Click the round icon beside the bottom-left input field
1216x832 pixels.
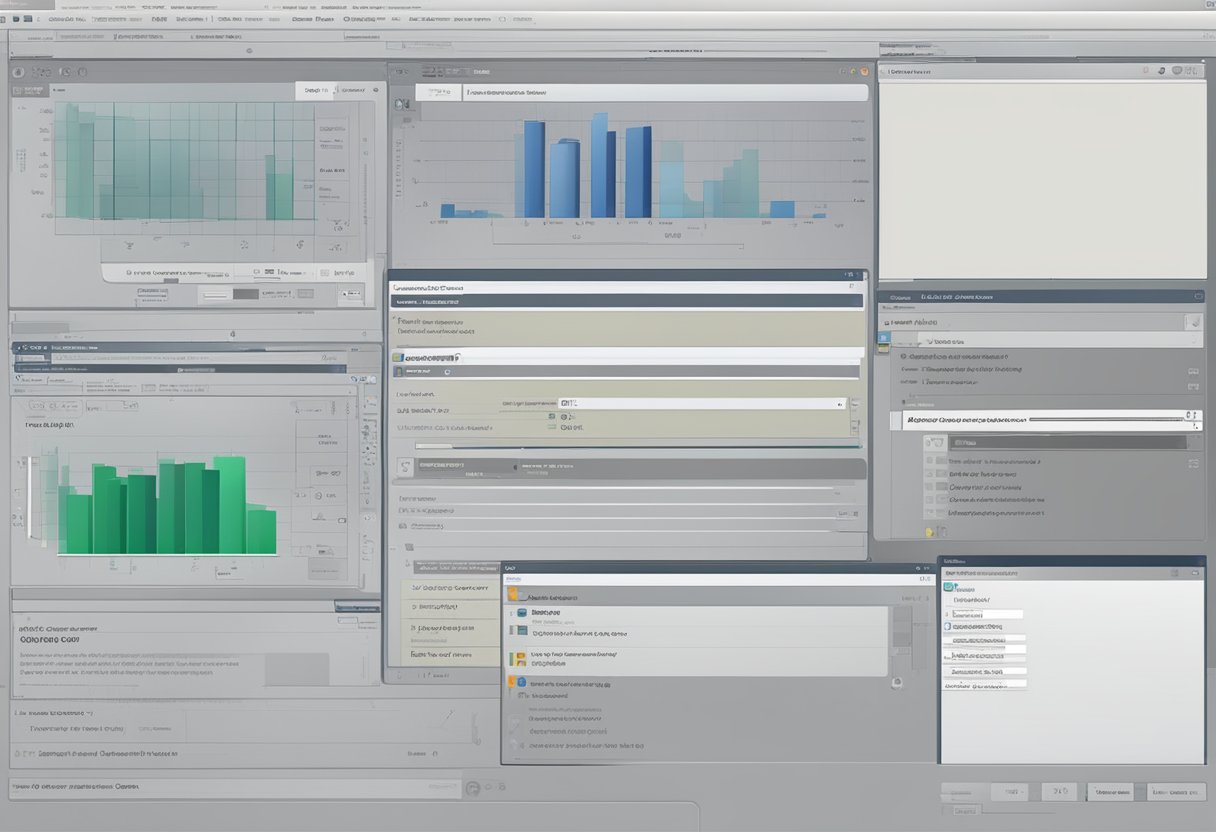point(472,788)
